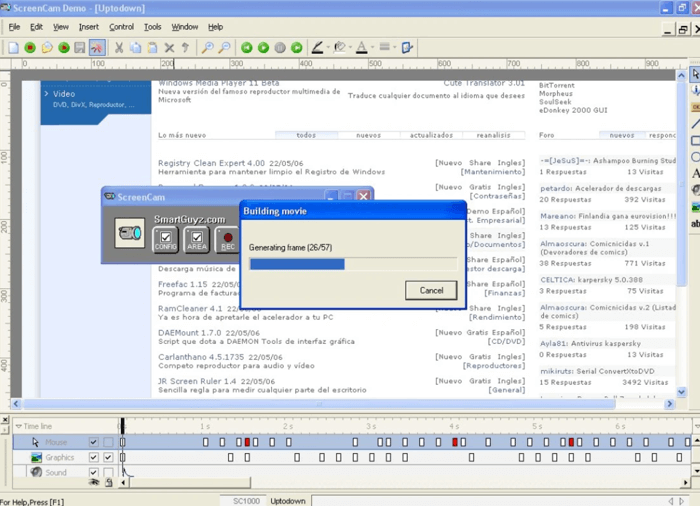Click the New file toolbar icon
This screenshot has height=506, width=700.
pyautogui.click(x=13, y=47)
